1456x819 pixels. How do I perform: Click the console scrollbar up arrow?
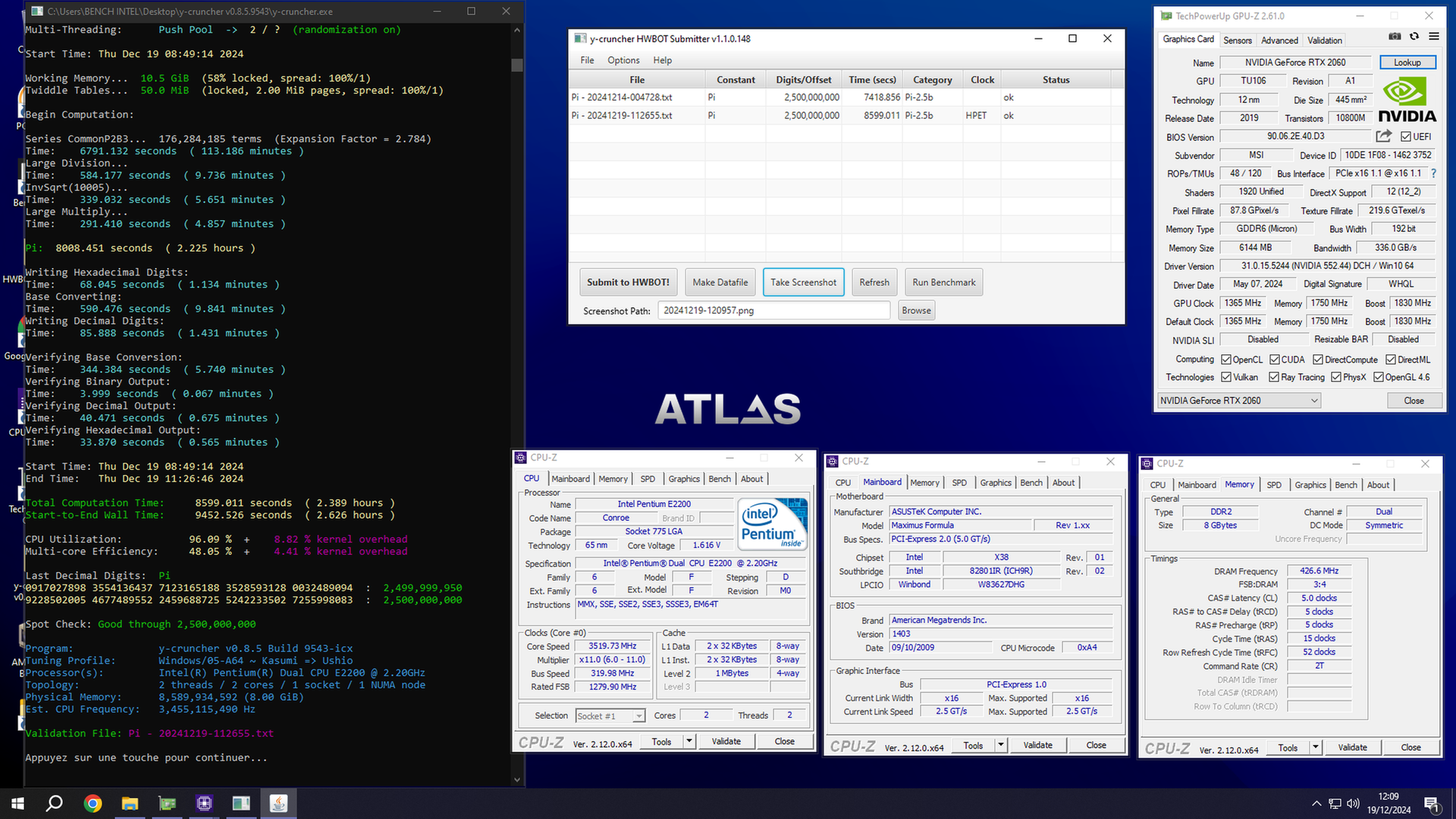click(x=517, y=30)
